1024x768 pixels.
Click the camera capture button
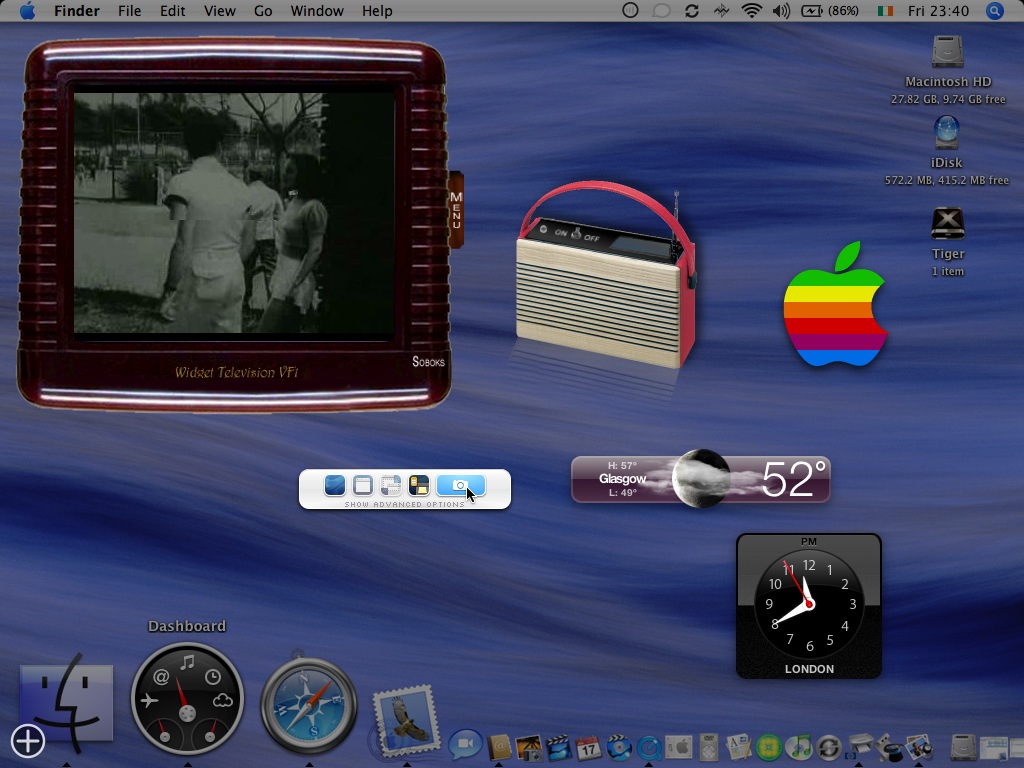pos(460,486)
